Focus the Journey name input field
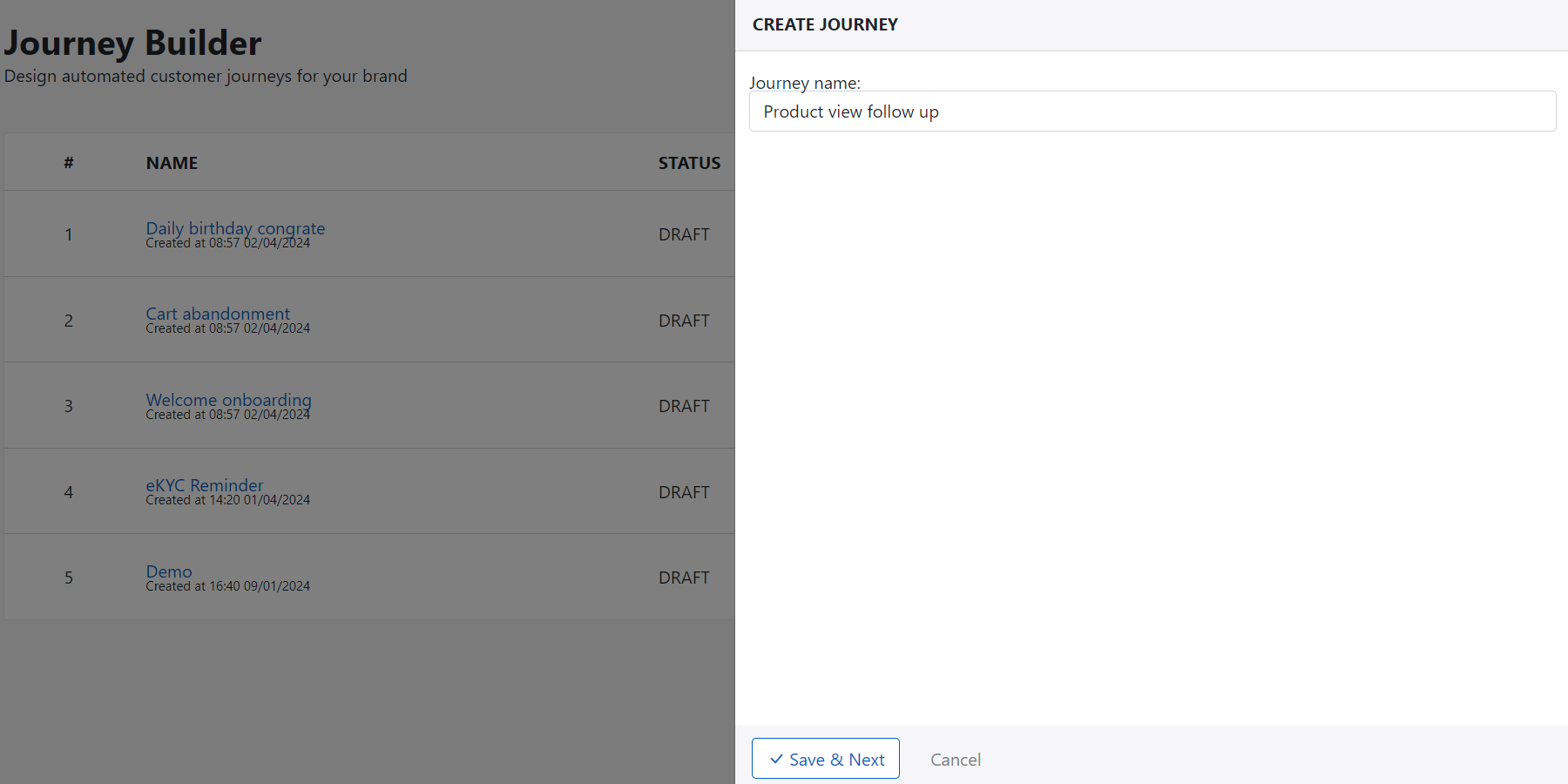This screenshot has height=784, width=1568. tap(1152, 112)
